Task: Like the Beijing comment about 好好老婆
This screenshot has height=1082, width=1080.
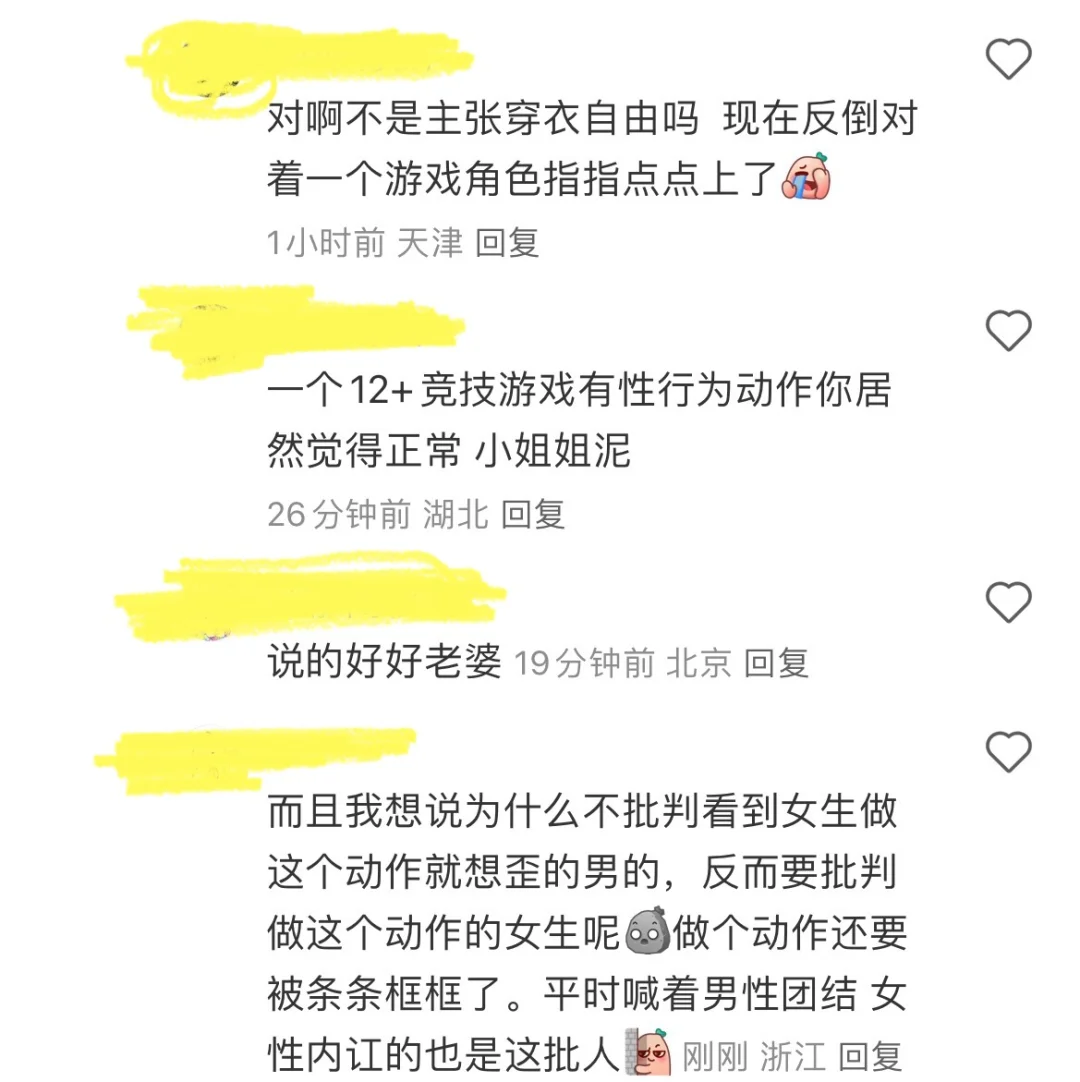Action: click(1008, 602)
